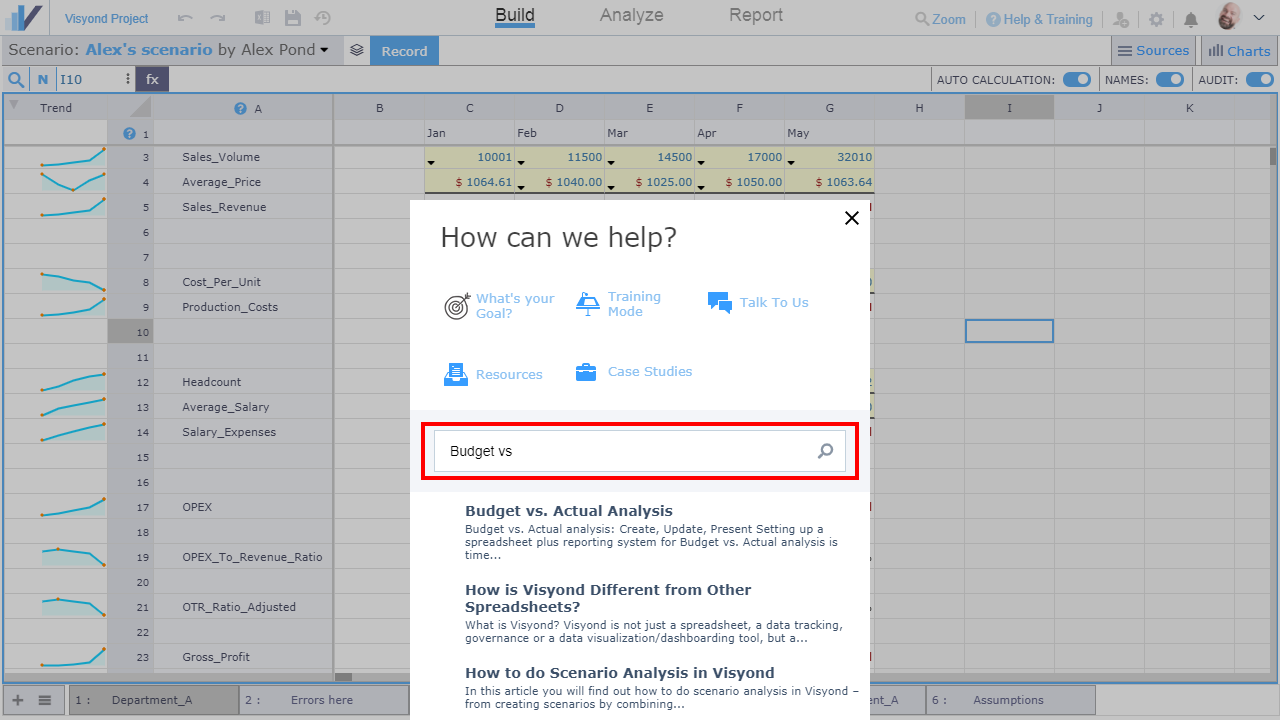Image resolution: width=1280 pixels, height=720 pixels.
Task: Click help icon next to row 1
Action: click(x=129, y=133)
